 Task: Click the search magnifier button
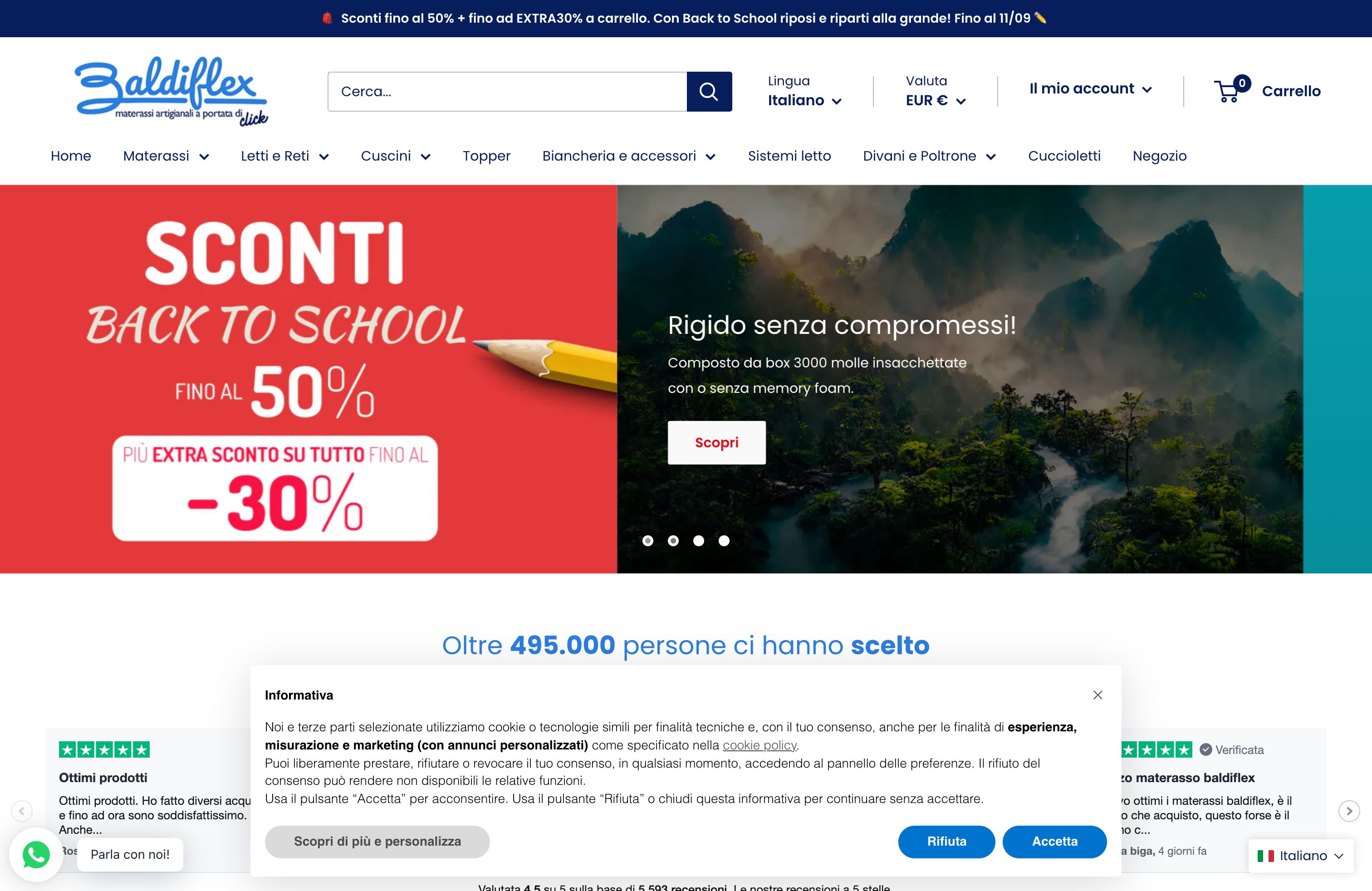[709, 92]
